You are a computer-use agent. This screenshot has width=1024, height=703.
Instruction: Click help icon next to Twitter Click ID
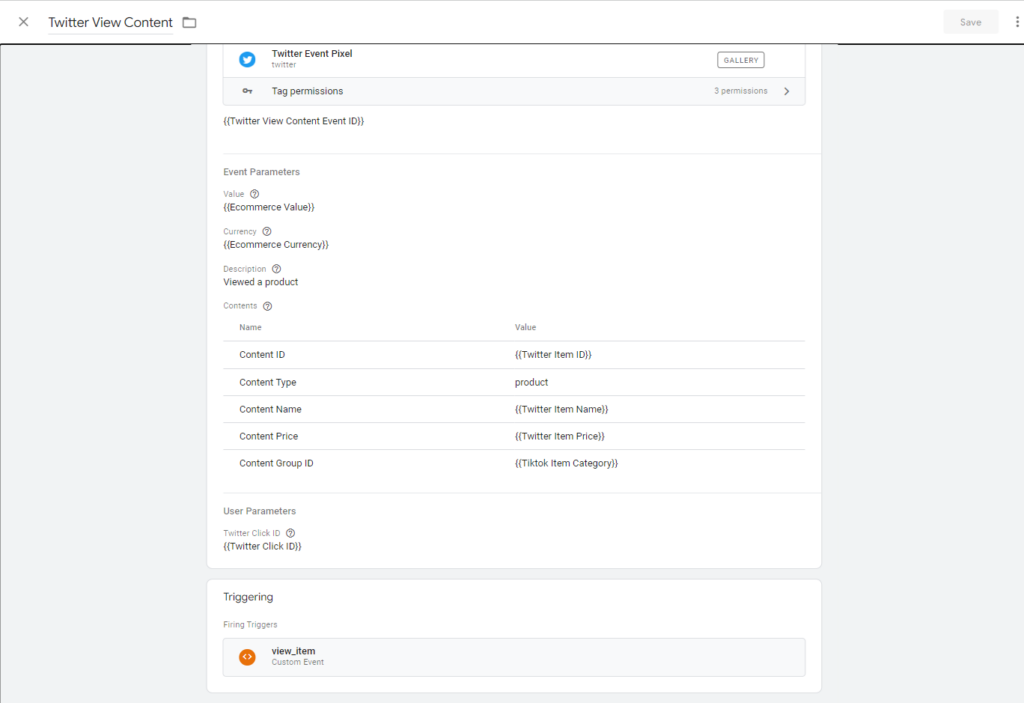coord(290,533)
